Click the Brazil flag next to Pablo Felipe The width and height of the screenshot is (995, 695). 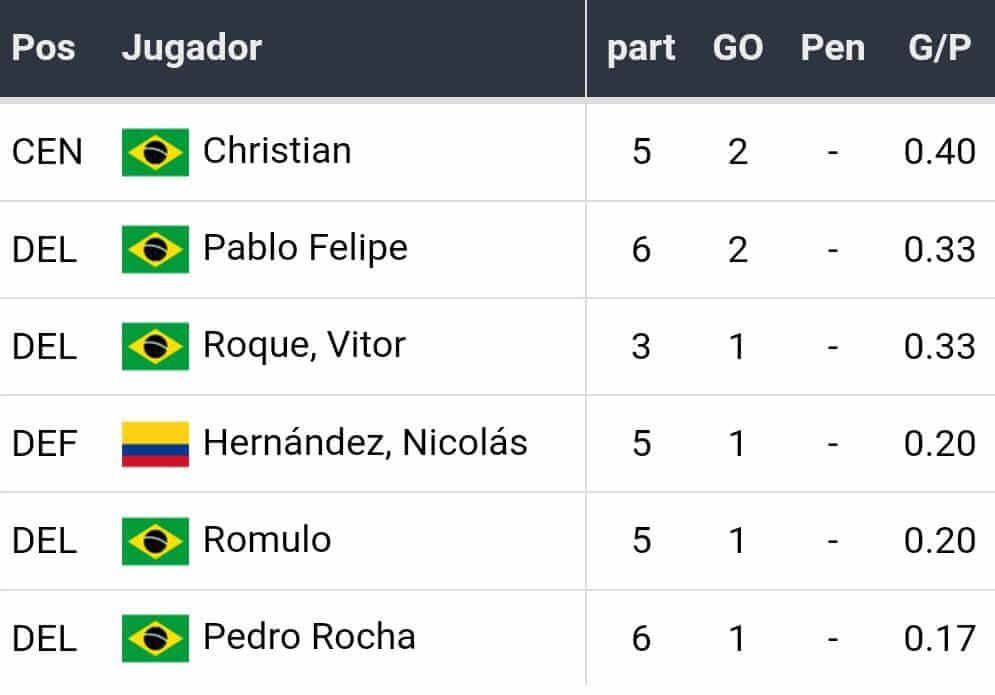pyautogui.click(x=155, y=249)
